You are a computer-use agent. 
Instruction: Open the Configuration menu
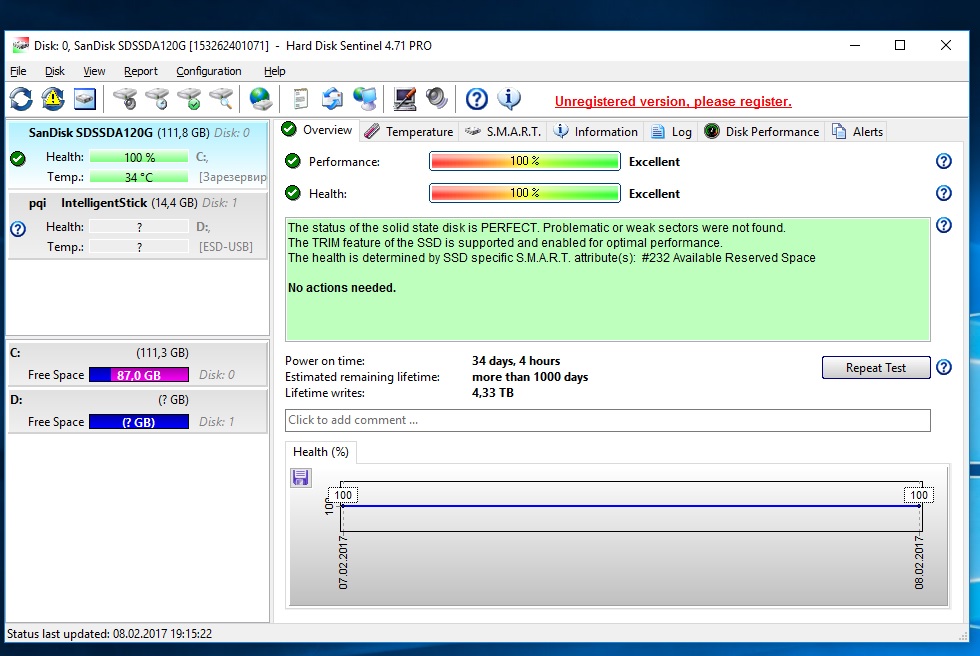208,71
